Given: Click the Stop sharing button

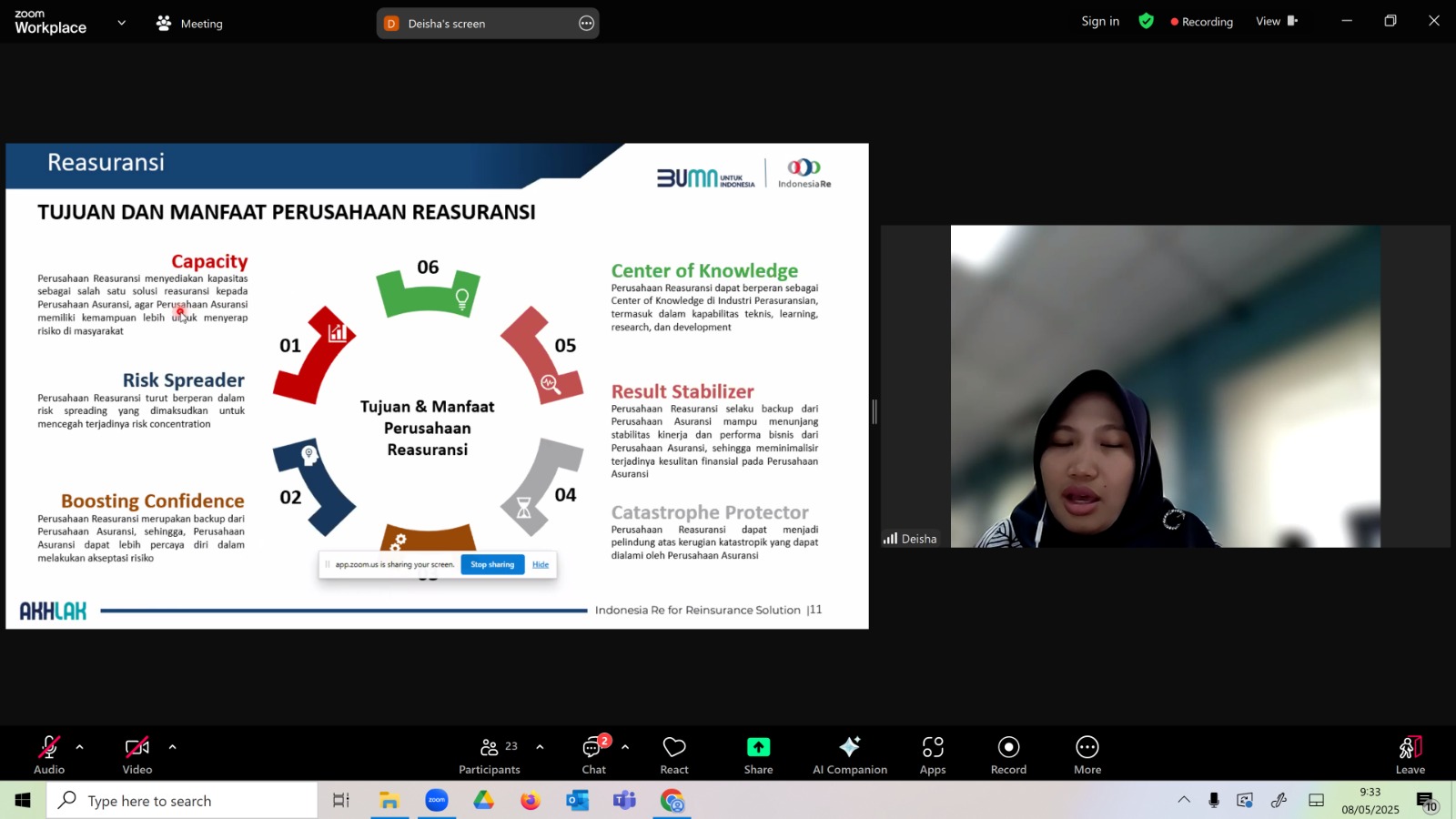Looking at the screenshot, I should (492, 564).
